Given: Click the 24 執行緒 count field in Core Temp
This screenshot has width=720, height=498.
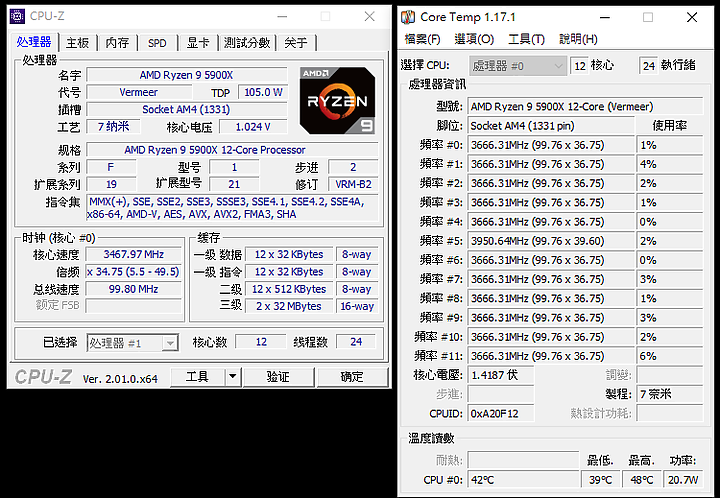Looking at the screenshot, I should point(648,66).
